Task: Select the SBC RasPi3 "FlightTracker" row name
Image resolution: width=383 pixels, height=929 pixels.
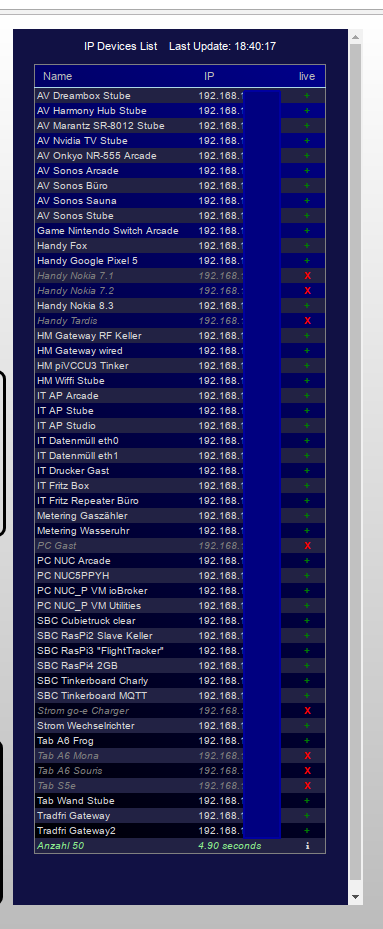Action: [x=100, y=651]
